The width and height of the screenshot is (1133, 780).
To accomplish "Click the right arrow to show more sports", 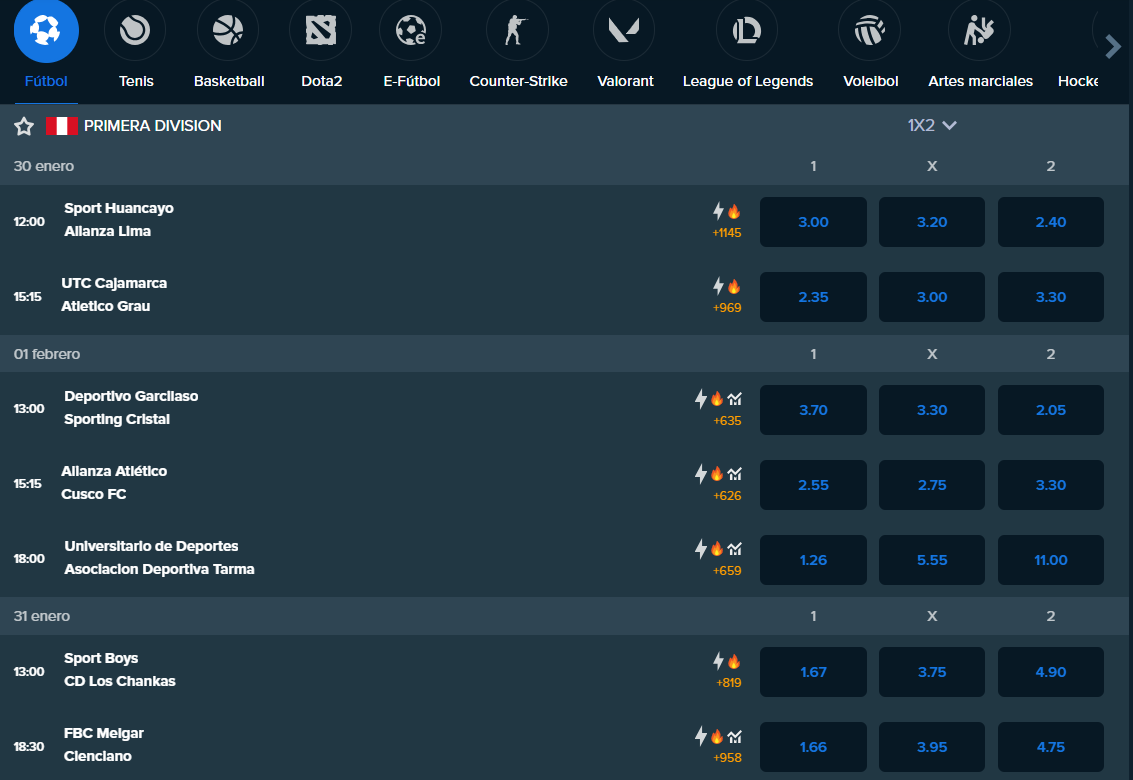I will pyautogui.click(x=1113, y=47).
